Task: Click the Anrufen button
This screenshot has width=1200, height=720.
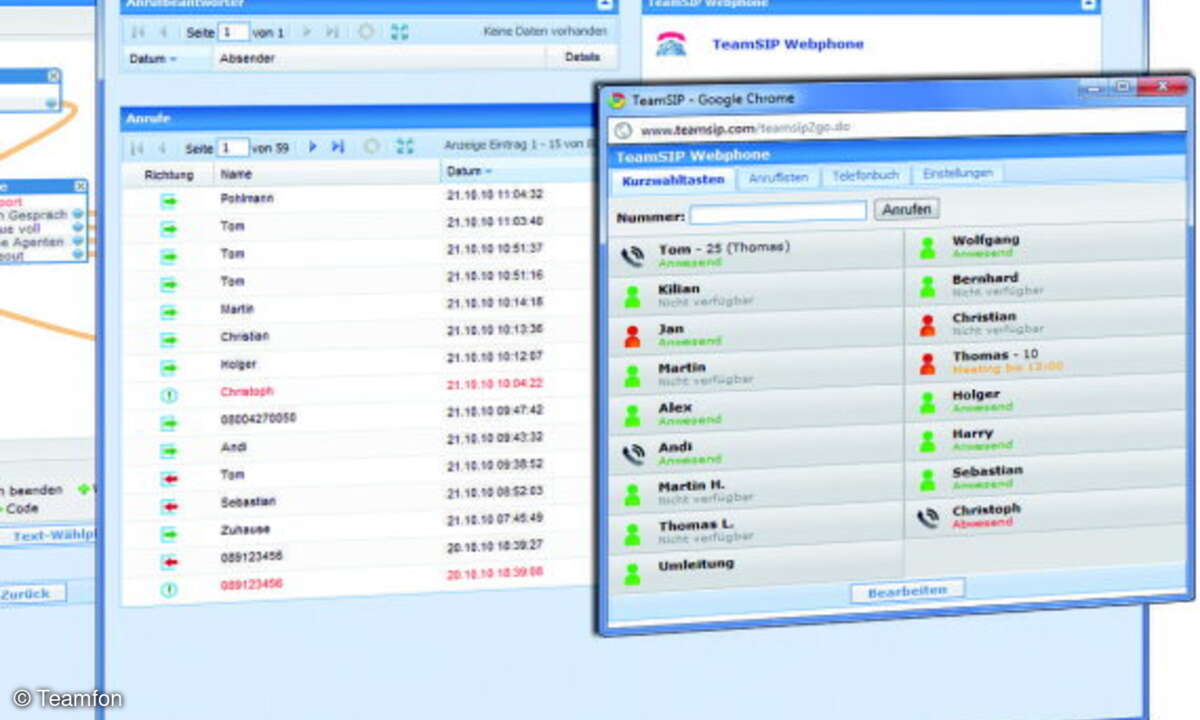Action: click(907, 209)
